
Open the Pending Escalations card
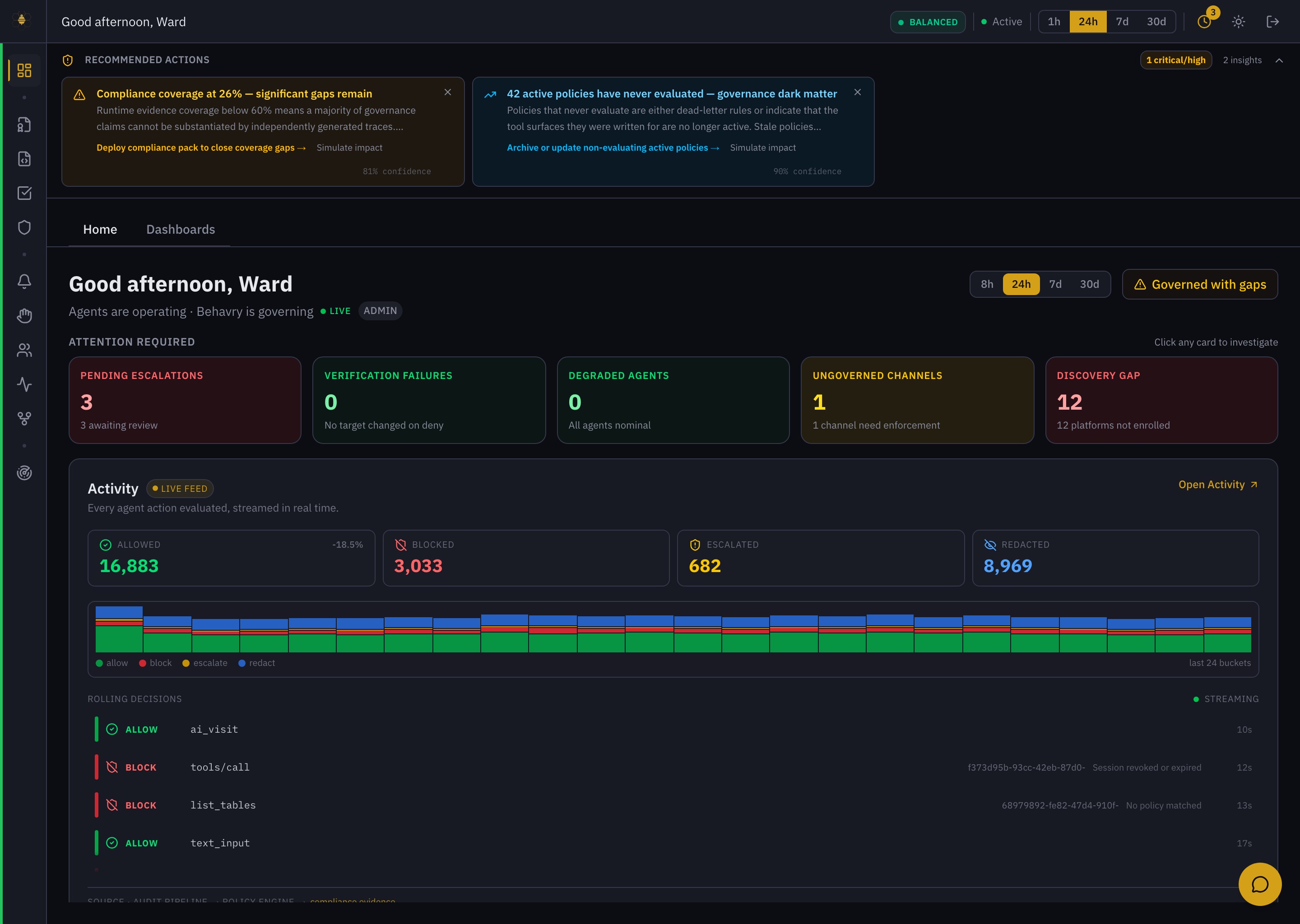(x=185, y=400)
